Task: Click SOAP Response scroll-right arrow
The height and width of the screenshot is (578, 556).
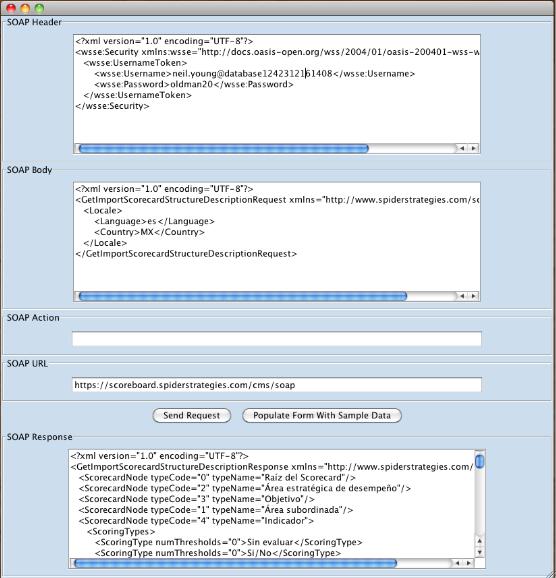Action: [468, 563]
